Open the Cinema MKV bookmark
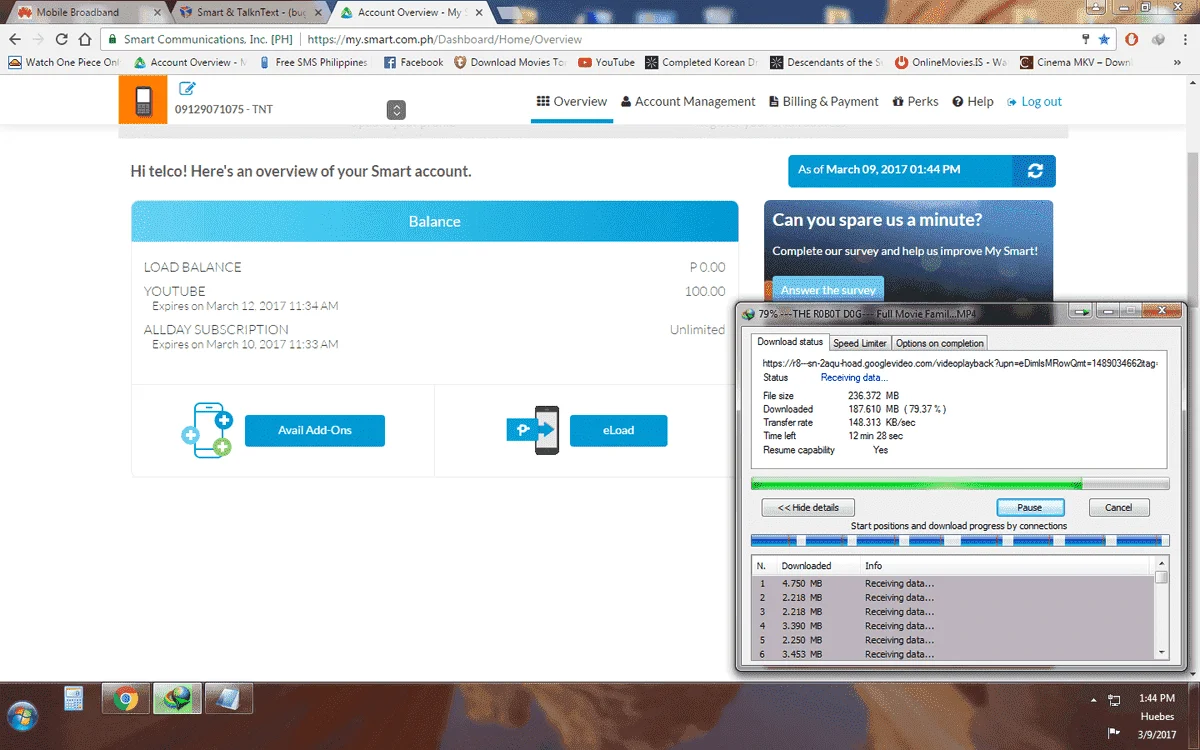The image size is (1200, 750). [1076, 62]
